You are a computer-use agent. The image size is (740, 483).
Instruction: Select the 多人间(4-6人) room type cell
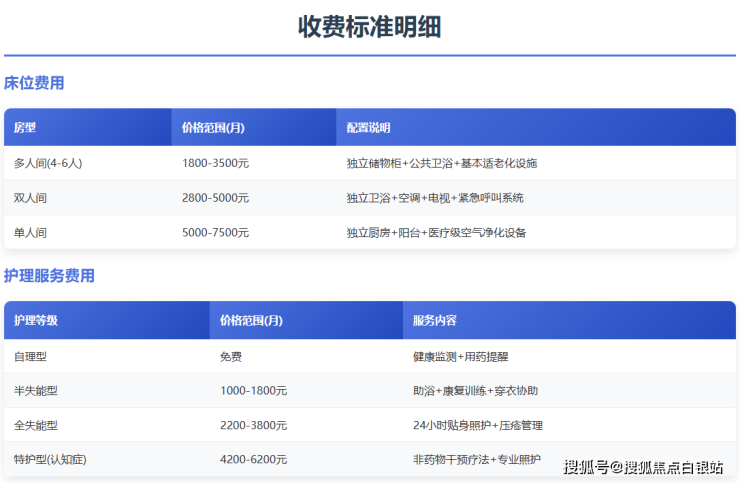[x=48, y=163]
